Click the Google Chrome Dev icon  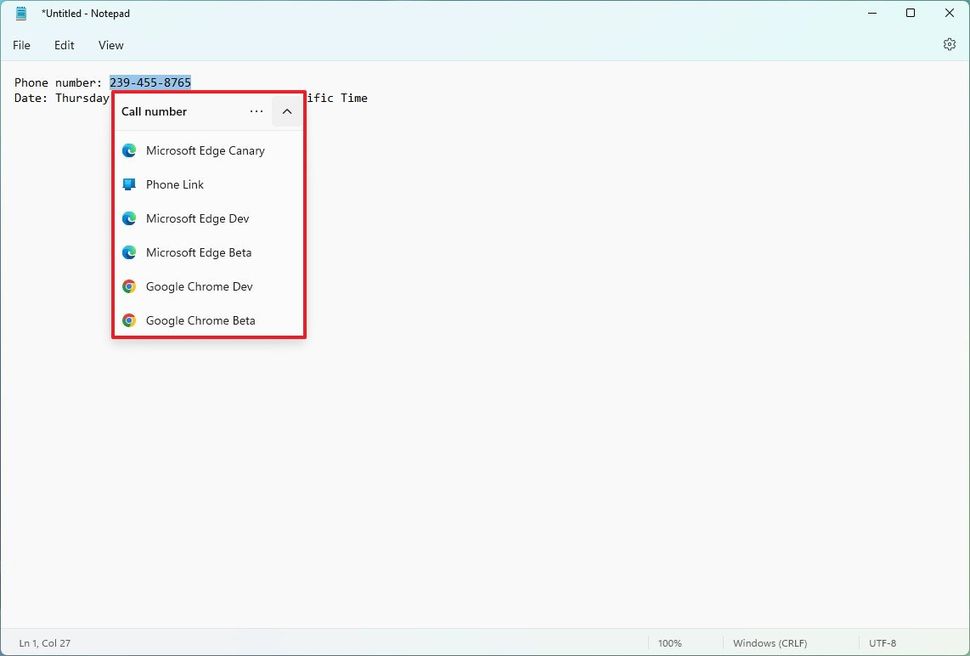(x=129, y=286)
